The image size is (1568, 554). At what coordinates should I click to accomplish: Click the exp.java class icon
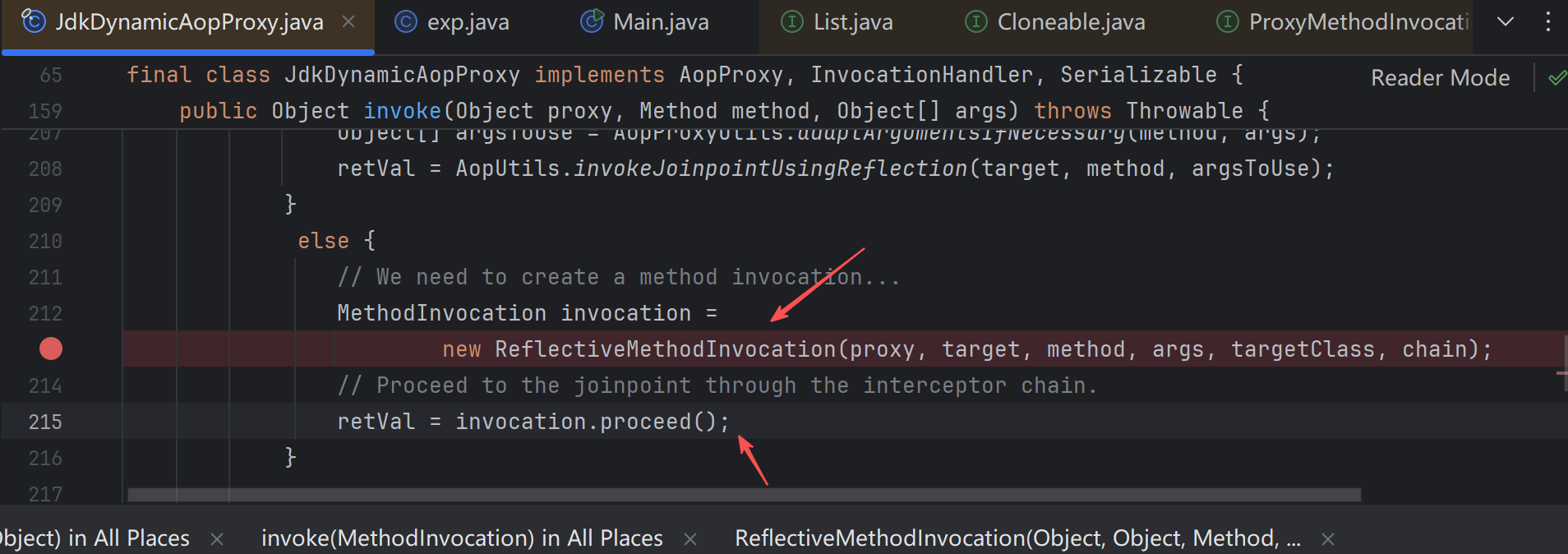(x=405, y=22)
